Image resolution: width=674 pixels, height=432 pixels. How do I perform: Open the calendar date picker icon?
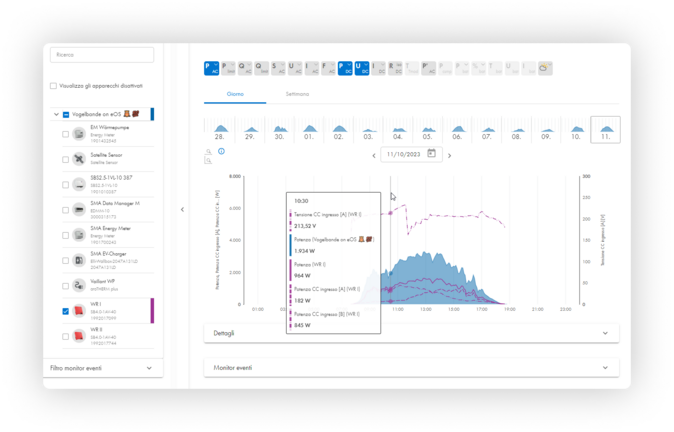pos(431,154)
